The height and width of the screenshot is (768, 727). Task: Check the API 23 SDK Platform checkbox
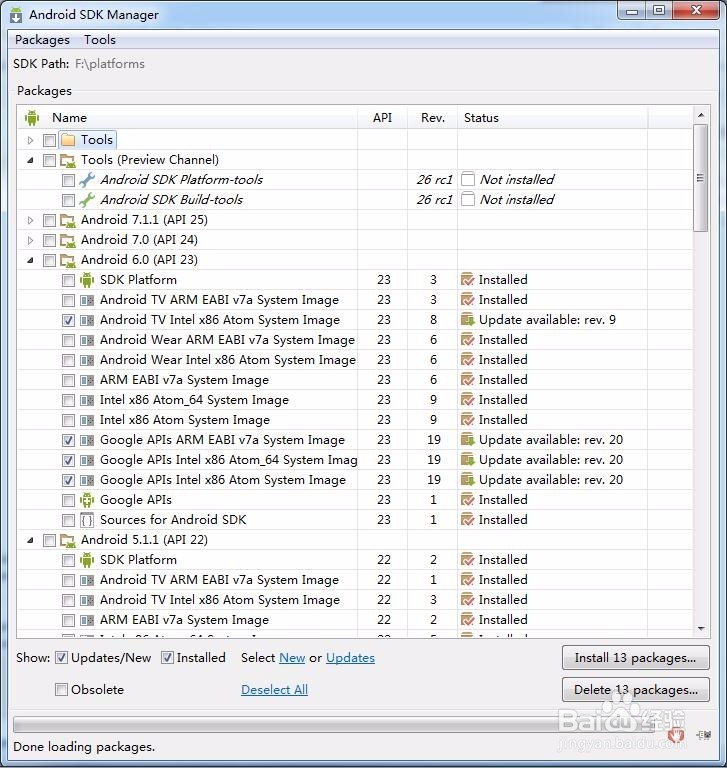pos(68,280)
